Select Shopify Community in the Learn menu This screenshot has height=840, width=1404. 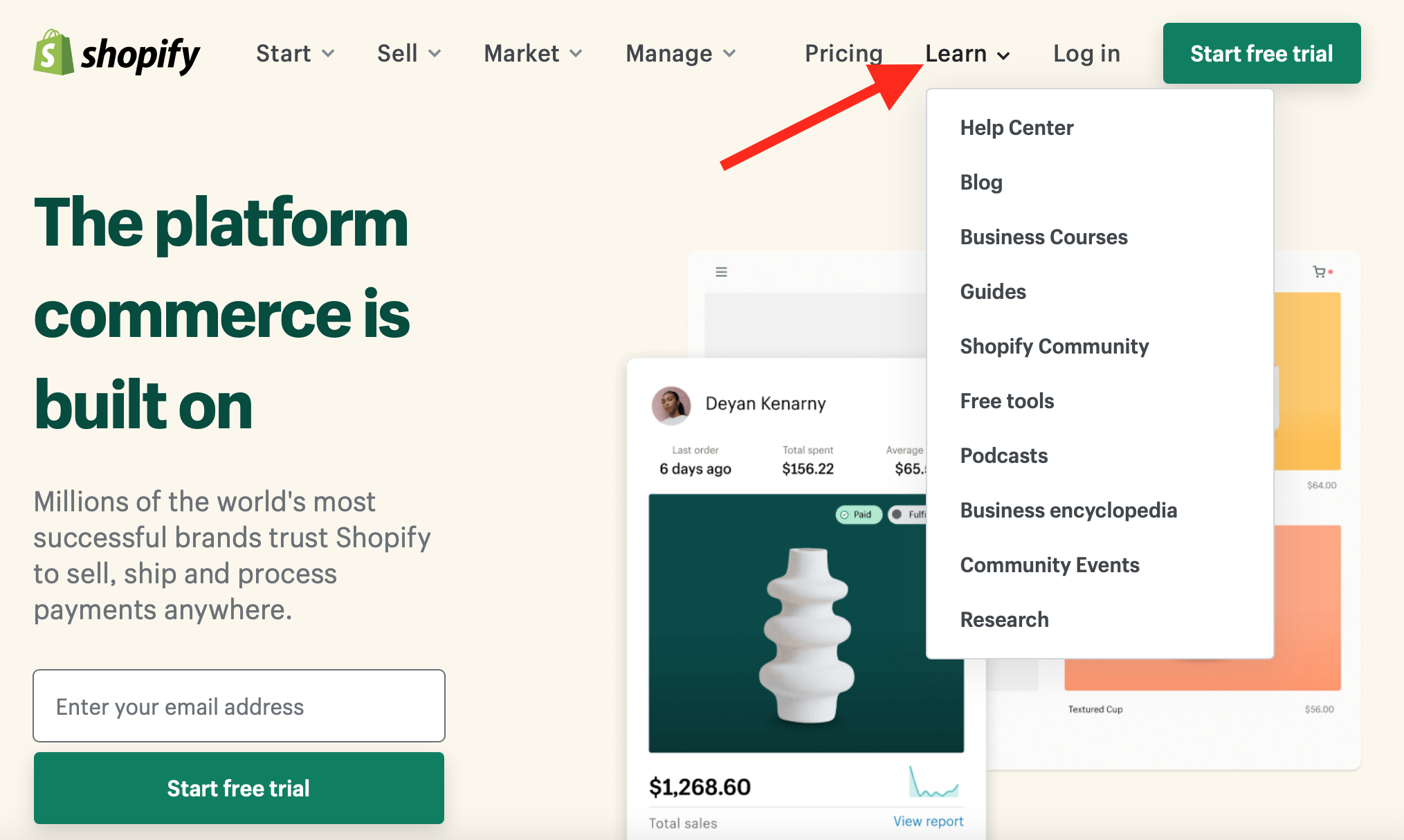pos(1054,346)
